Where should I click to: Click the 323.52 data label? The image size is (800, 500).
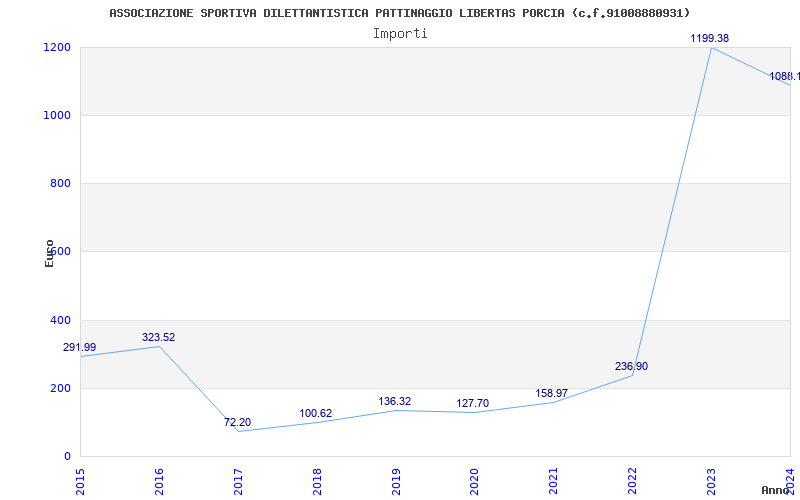pyautogui.click(x=159, y=337)
